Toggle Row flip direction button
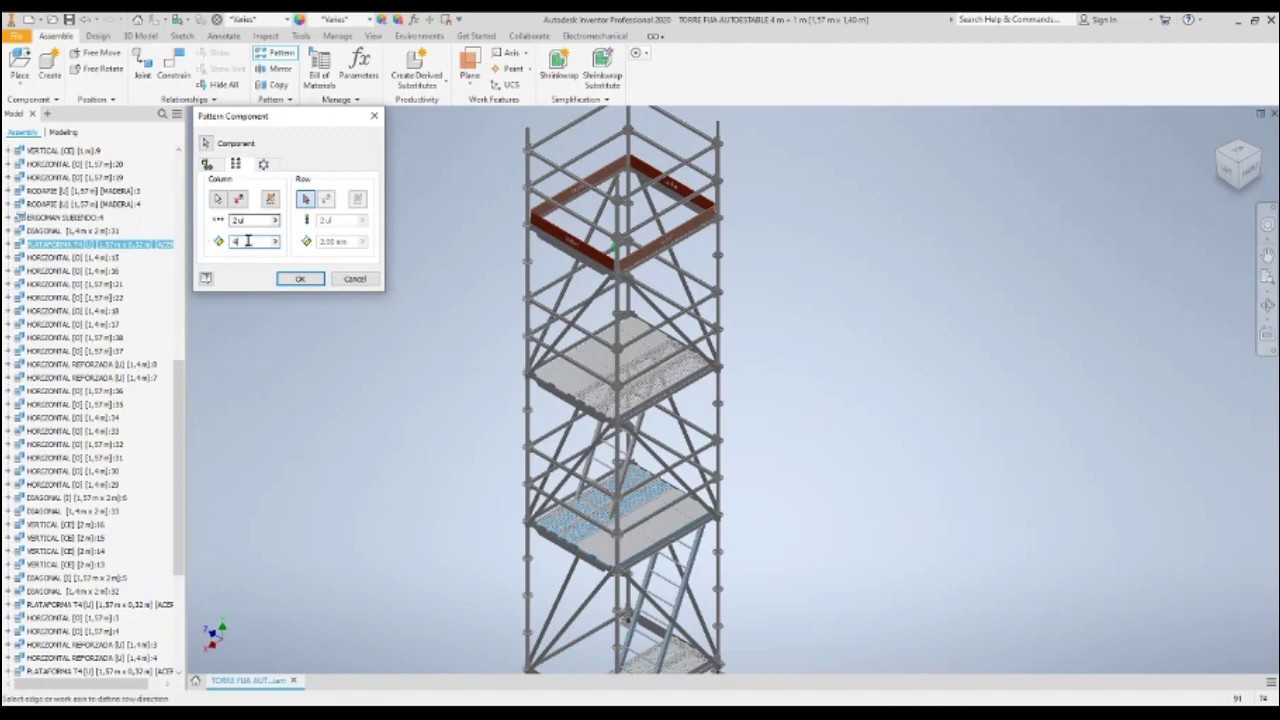 pos(326,199)
